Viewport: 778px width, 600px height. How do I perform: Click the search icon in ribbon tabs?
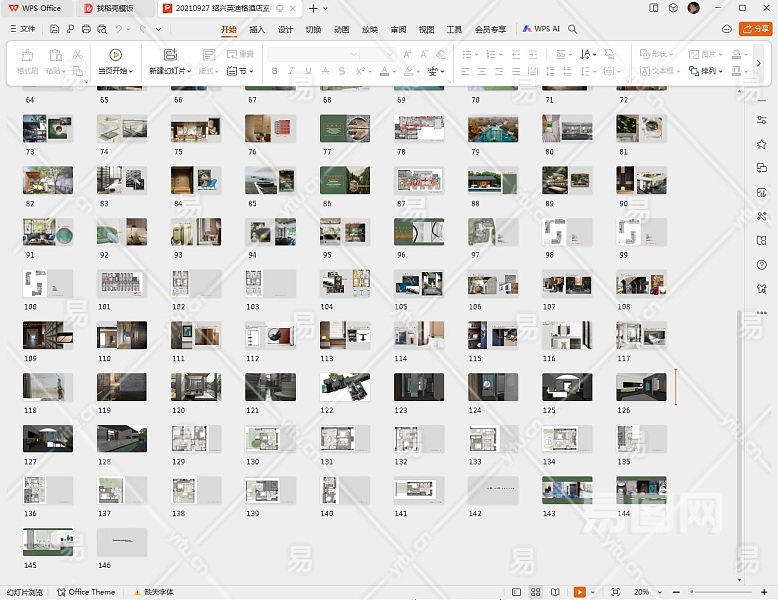pyautogui.click(x=573, y=30)
